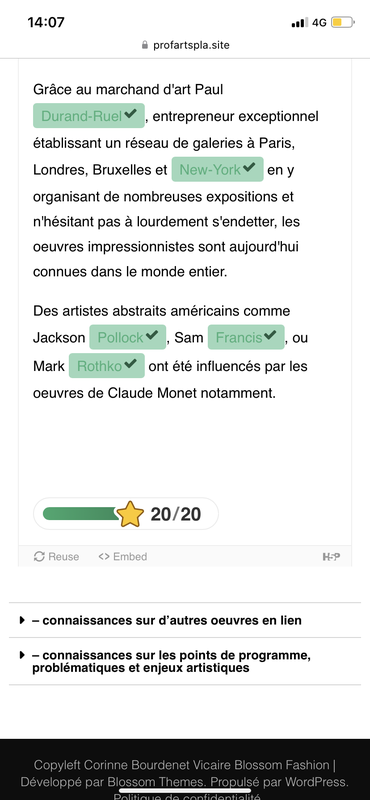Click the gold star score icon

tap(131, 514)
